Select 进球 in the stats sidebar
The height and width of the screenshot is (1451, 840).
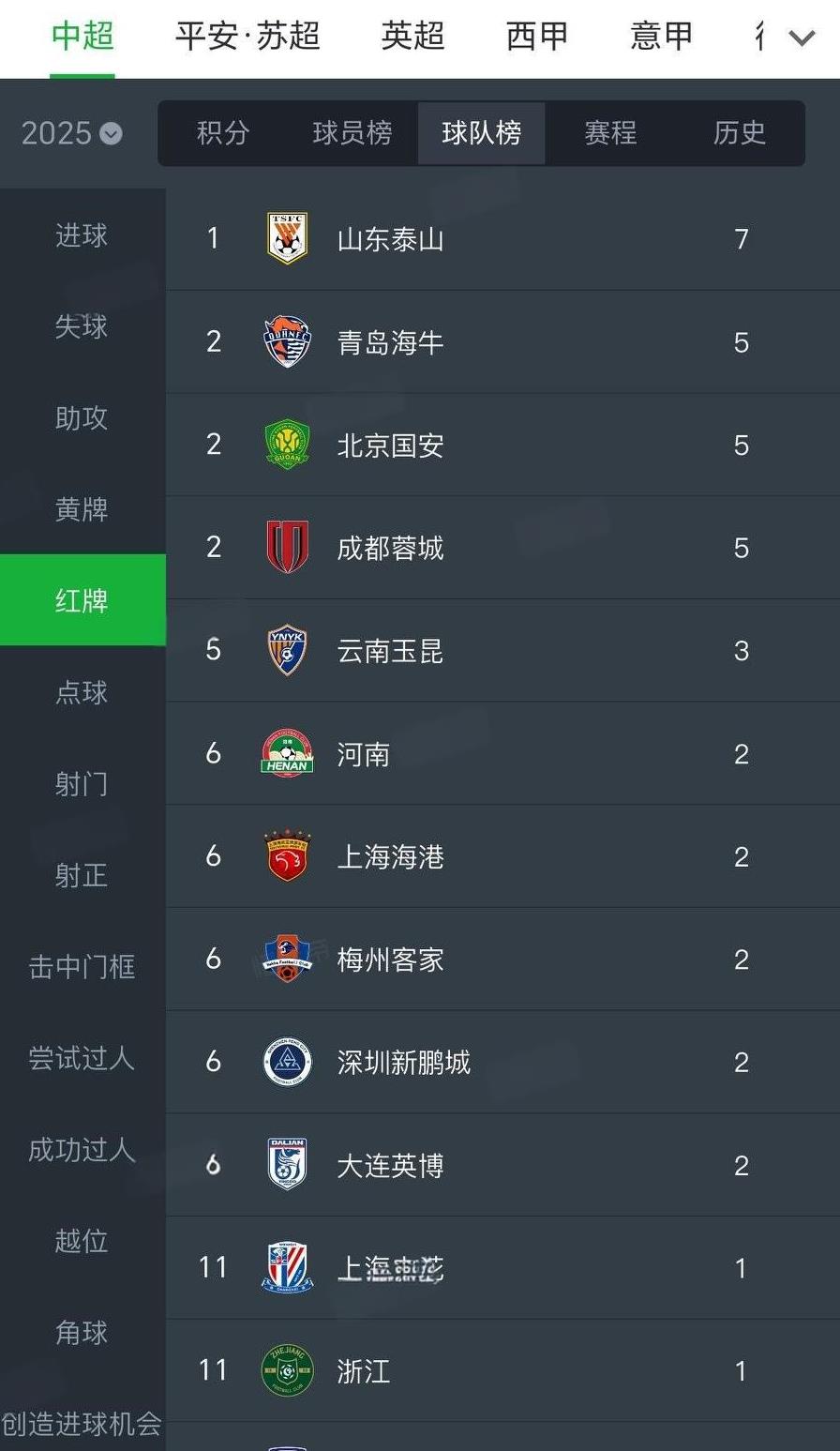tap(82, 235)
